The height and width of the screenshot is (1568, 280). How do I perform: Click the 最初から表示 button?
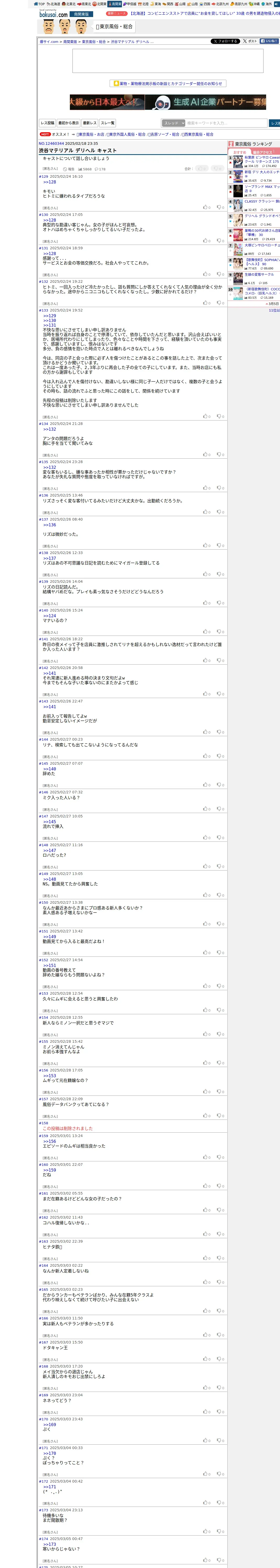pyautogui.click(x=68, y=123)
